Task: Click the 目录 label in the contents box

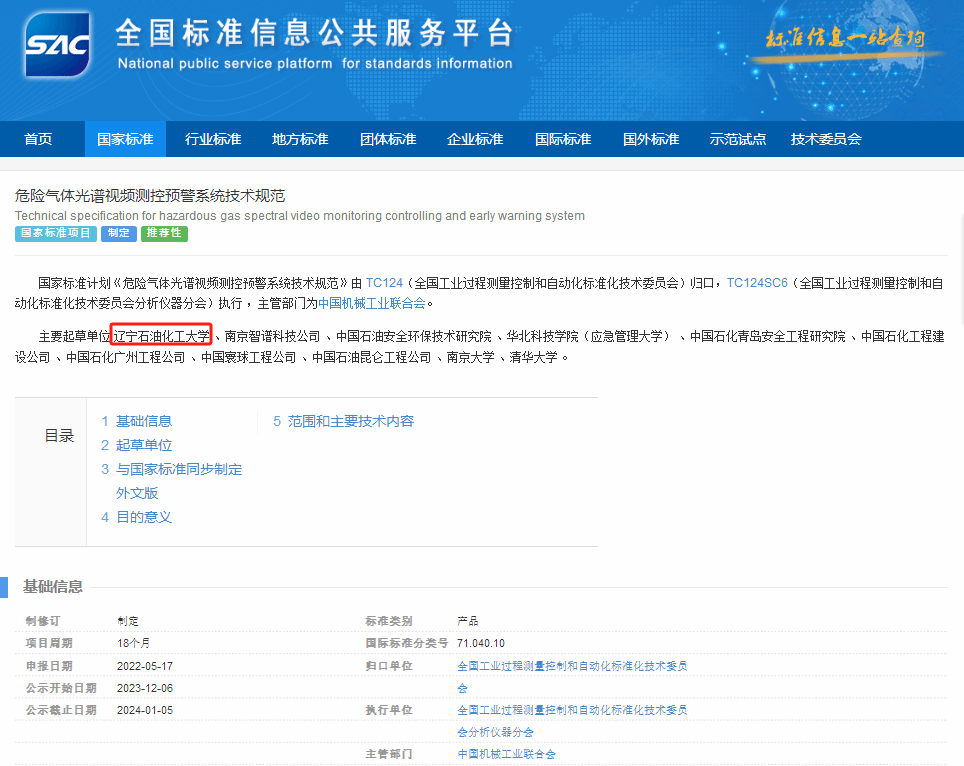Action: coord(59,436)
